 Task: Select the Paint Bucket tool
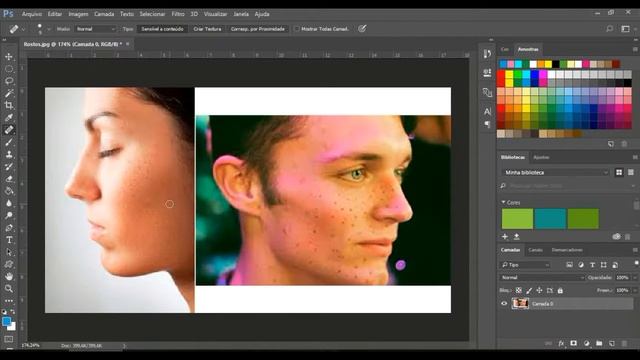9,191
